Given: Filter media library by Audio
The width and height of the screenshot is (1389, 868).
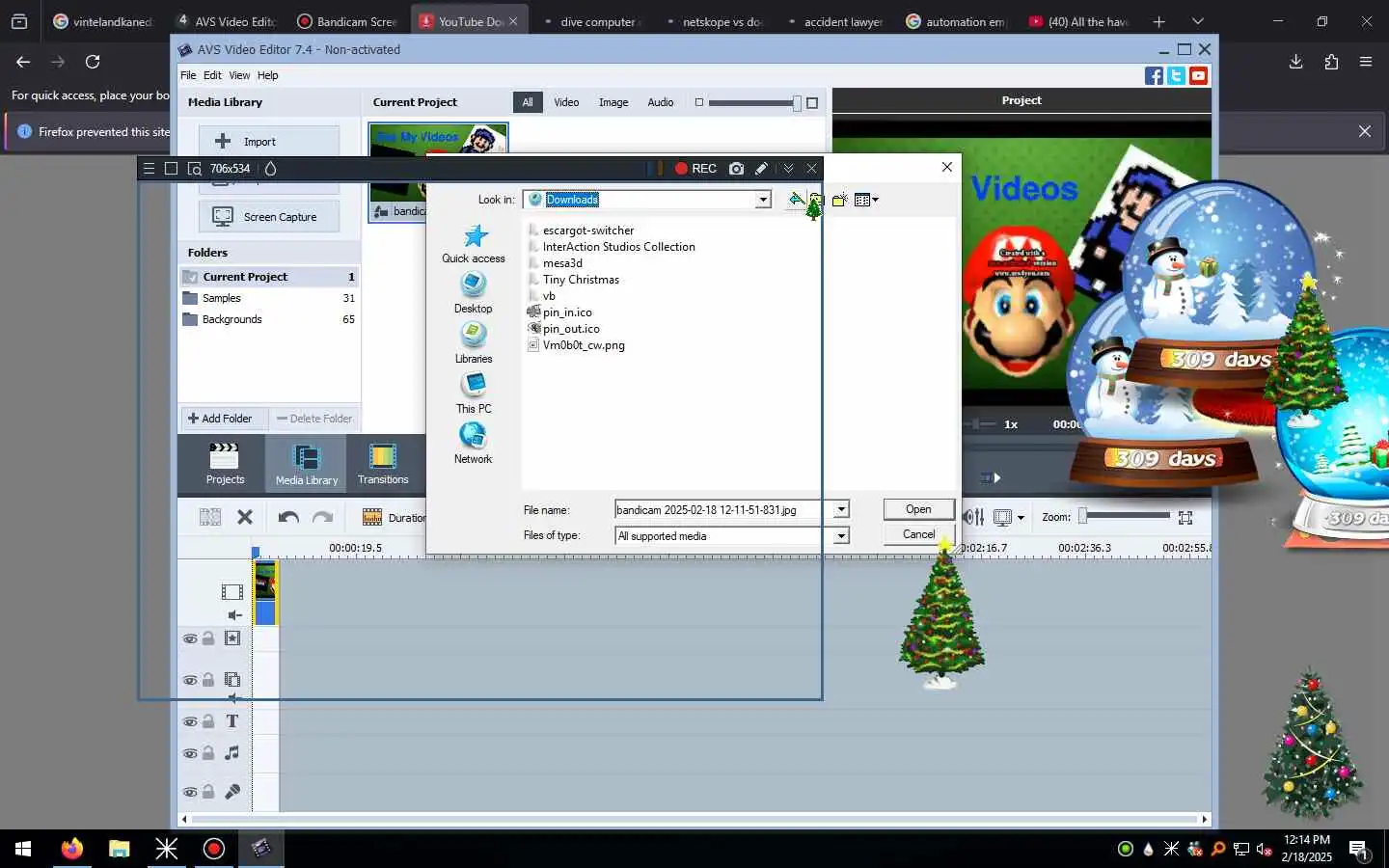Looking at the screenshot, I should coord(661,102).
